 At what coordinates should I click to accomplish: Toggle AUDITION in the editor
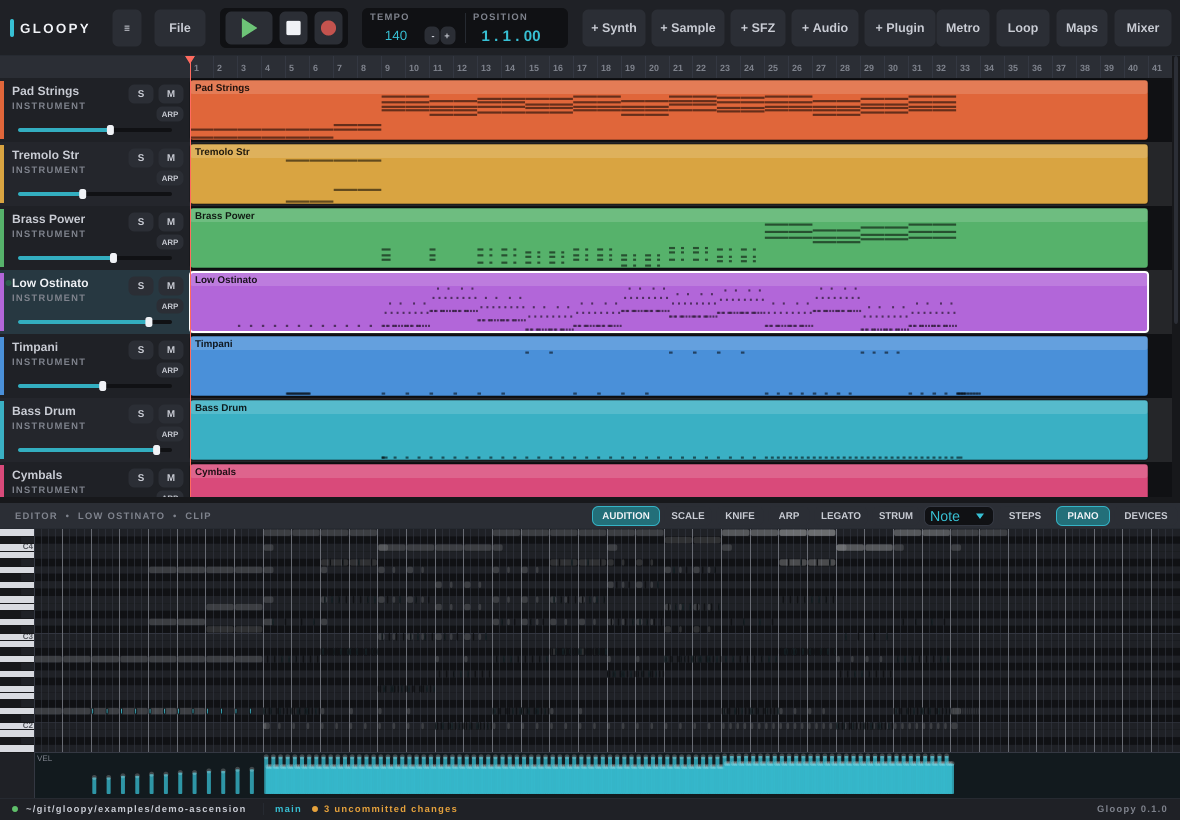[625, 515]
